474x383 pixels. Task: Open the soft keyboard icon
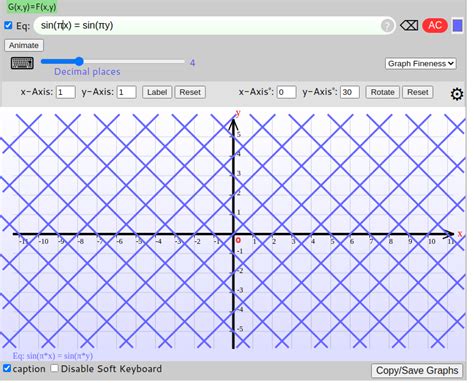click(x=22, y=63)
